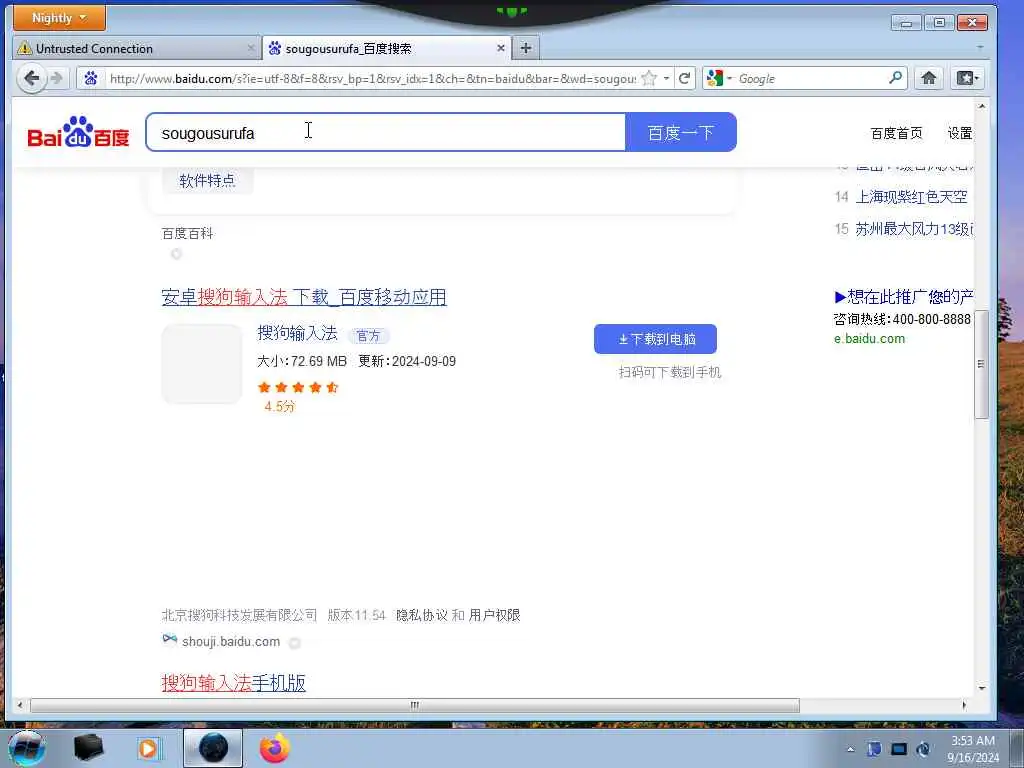Click the shouji.baidu.com source link
The width and height of the screenshot is (1024, 768).
pyautogui.click(x=231, y=642)
